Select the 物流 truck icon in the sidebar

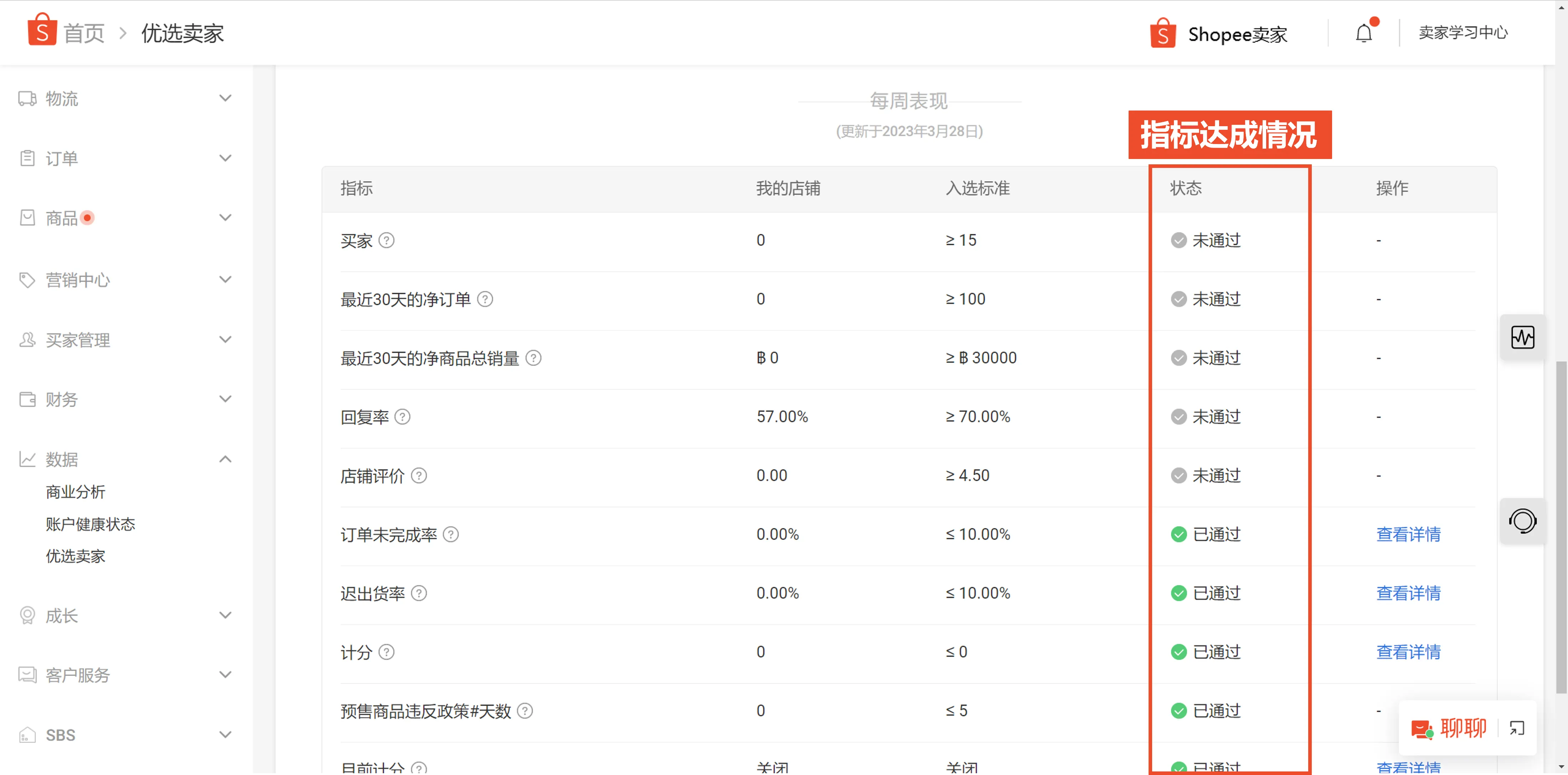point(27,98)
